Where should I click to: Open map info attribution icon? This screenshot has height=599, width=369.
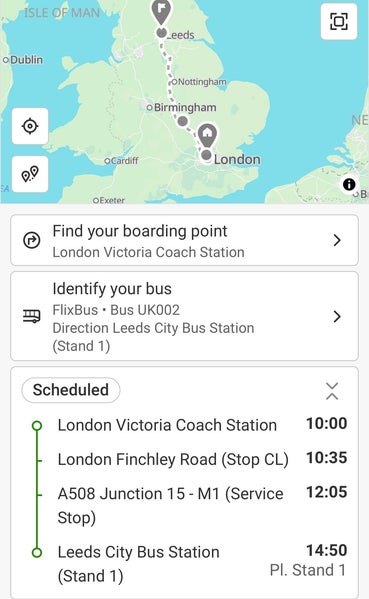coord(349,185)
